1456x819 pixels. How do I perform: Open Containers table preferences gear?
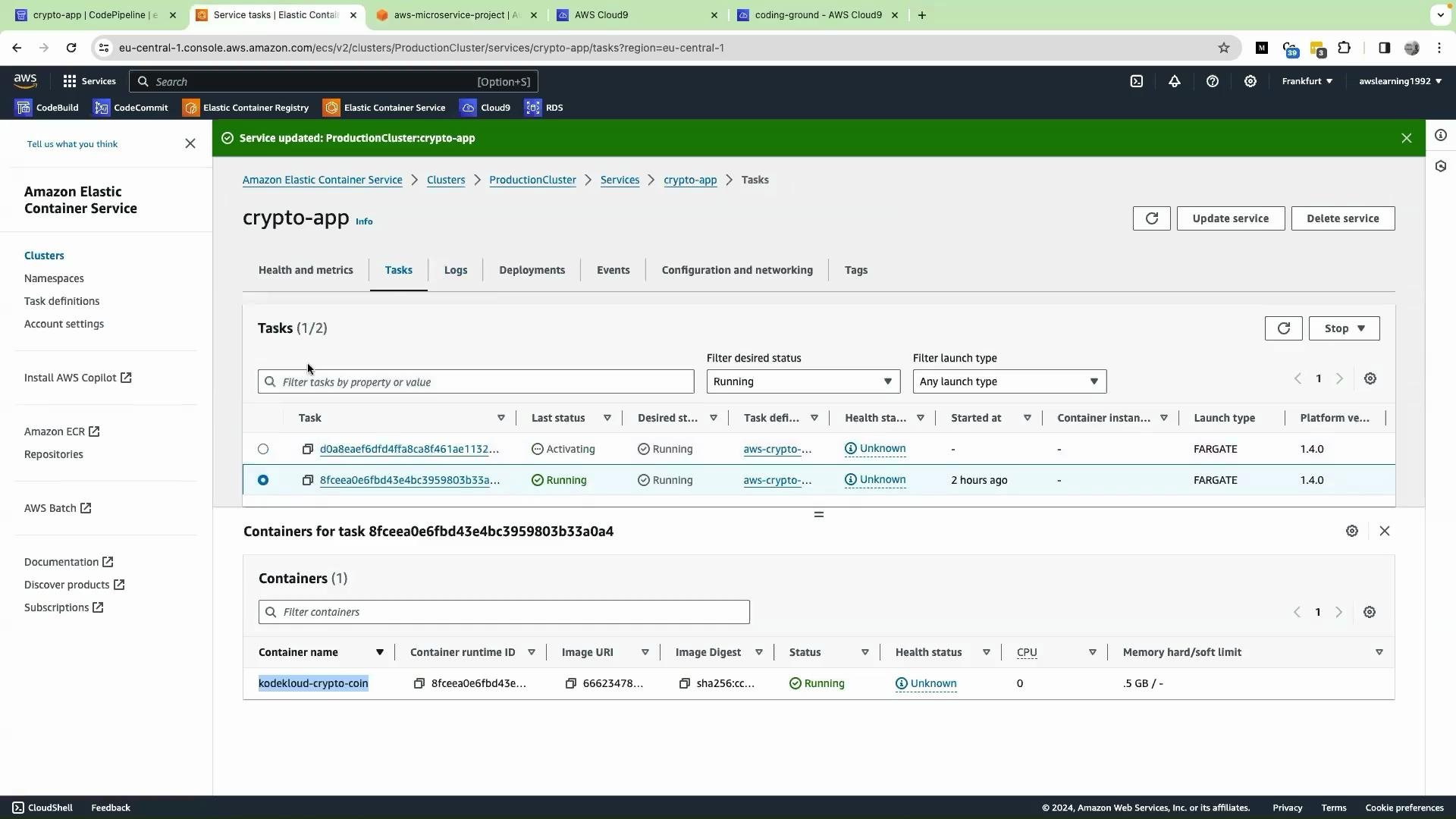click(x=1369, y=612)
